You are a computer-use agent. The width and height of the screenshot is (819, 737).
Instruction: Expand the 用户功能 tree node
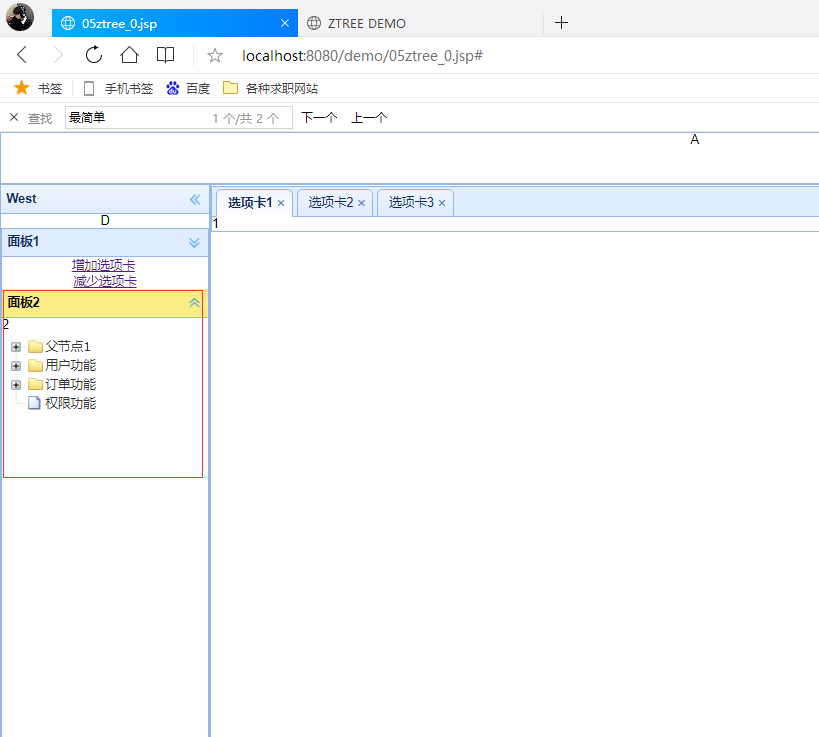tap(16, 366)
